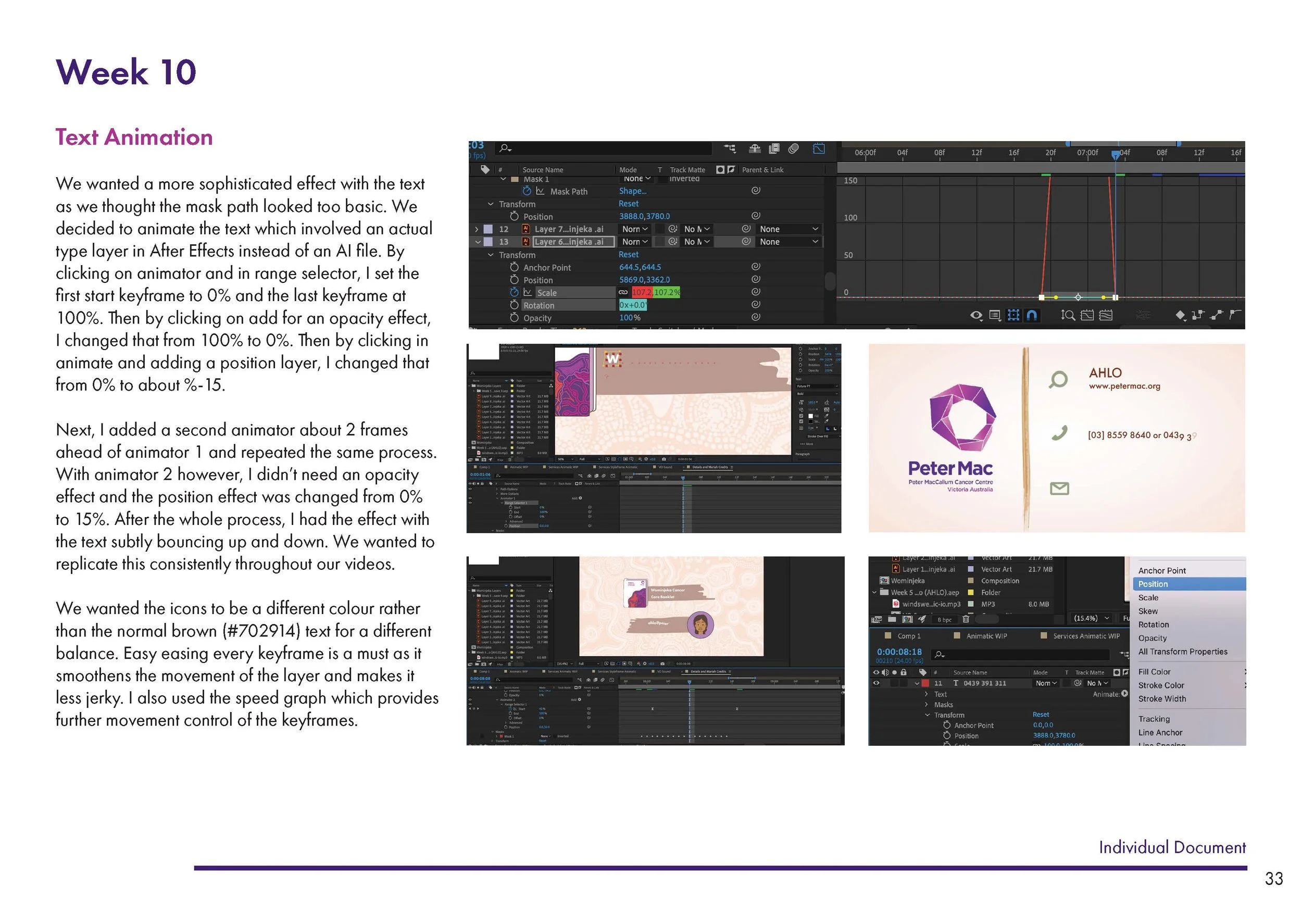Click the red label color of layer 11
The width and height of the screenshot is (1302, 924).
pyautogui.click(x=925, y=683)
